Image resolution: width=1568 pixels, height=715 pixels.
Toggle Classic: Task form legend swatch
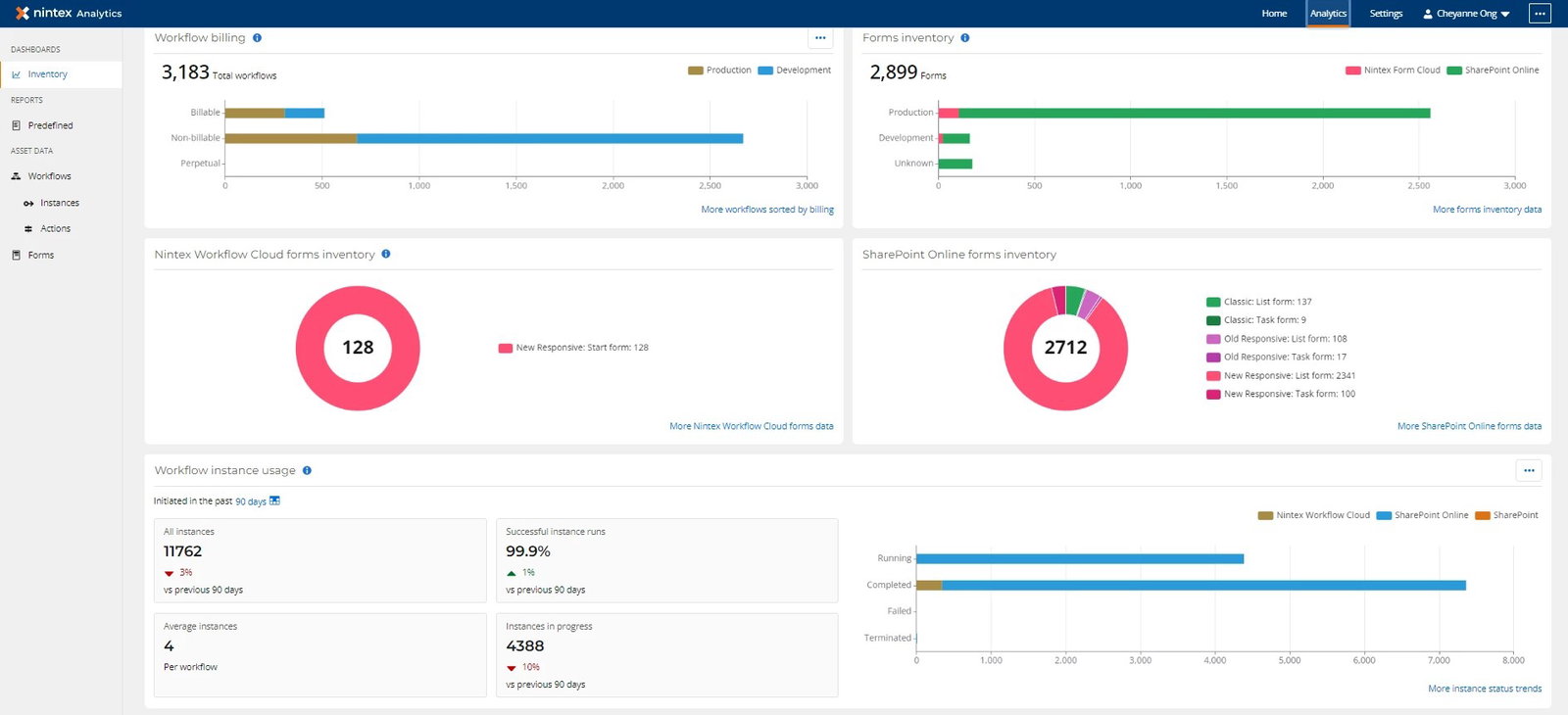point(1213,320)
